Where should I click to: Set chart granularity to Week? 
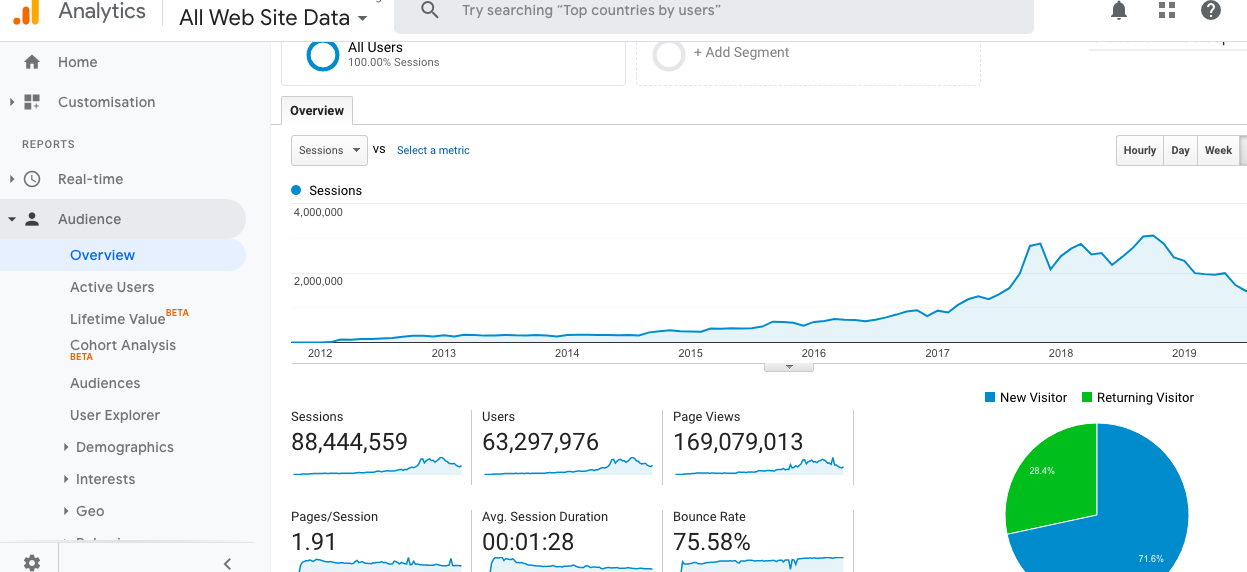1218,150
